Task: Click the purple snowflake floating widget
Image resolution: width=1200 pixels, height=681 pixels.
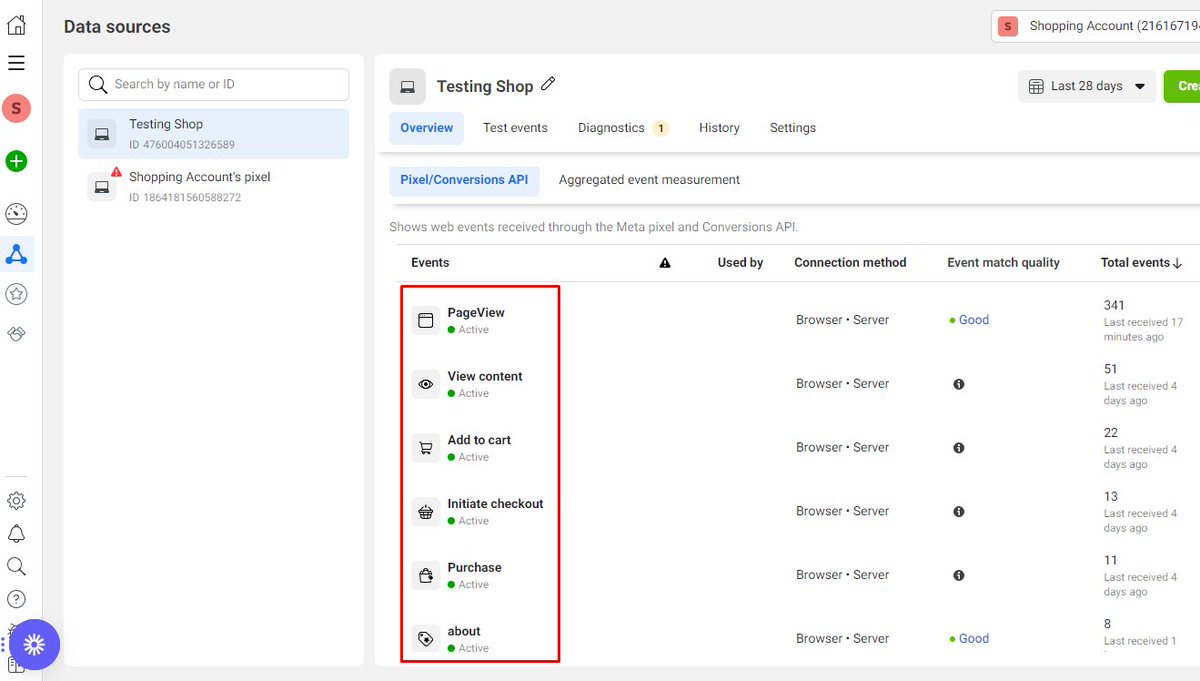Action: [x=35, y=645]
